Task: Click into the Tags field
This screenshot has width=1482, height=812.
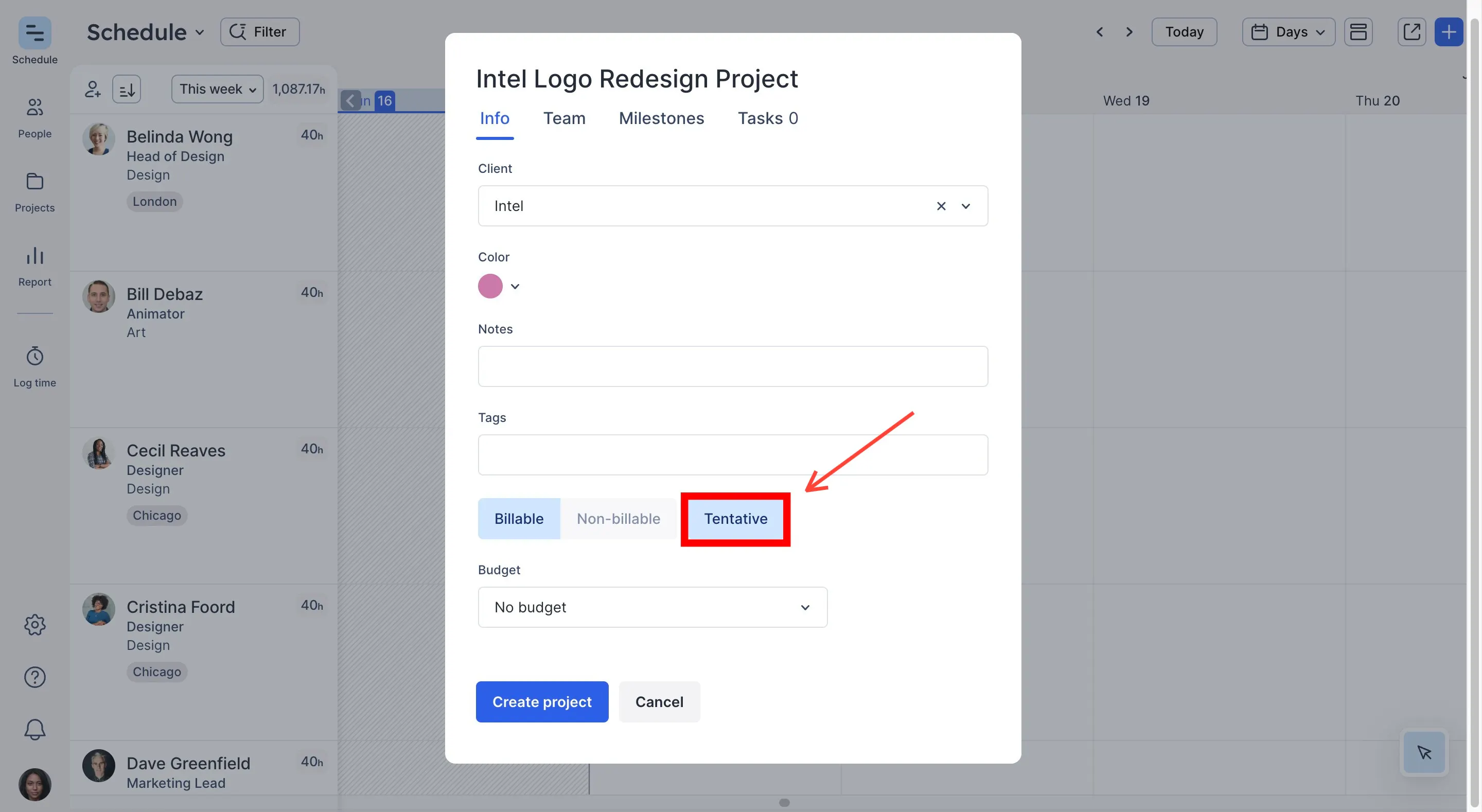Action: click(733, 455)
